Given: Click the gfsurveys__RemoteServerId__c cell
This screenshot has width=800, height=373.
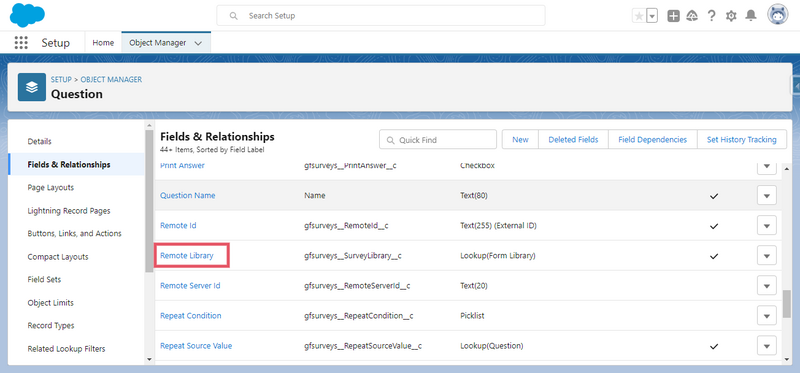Looking at the screenshot, I should pyautogui.click(x=357, y=286).
